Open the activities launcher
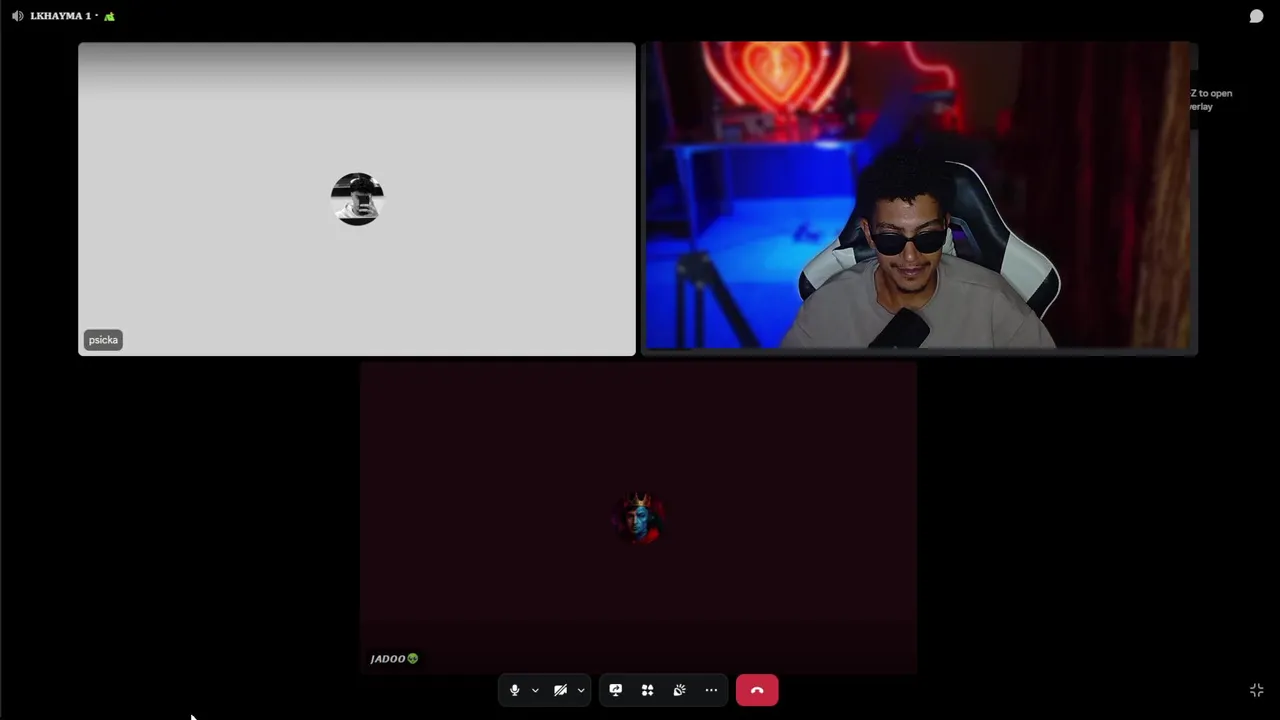Viewport: 1280px width, 720px height. [647, 690]
